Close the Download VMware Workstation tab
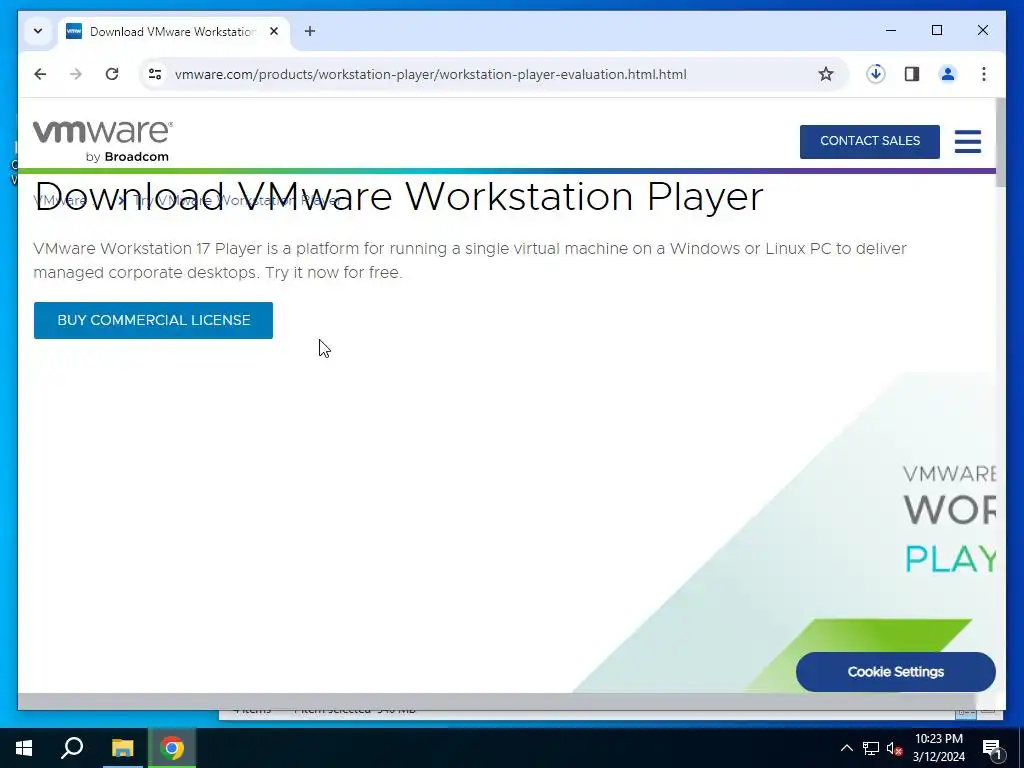1024x768 pixels. tap(274, 31)
